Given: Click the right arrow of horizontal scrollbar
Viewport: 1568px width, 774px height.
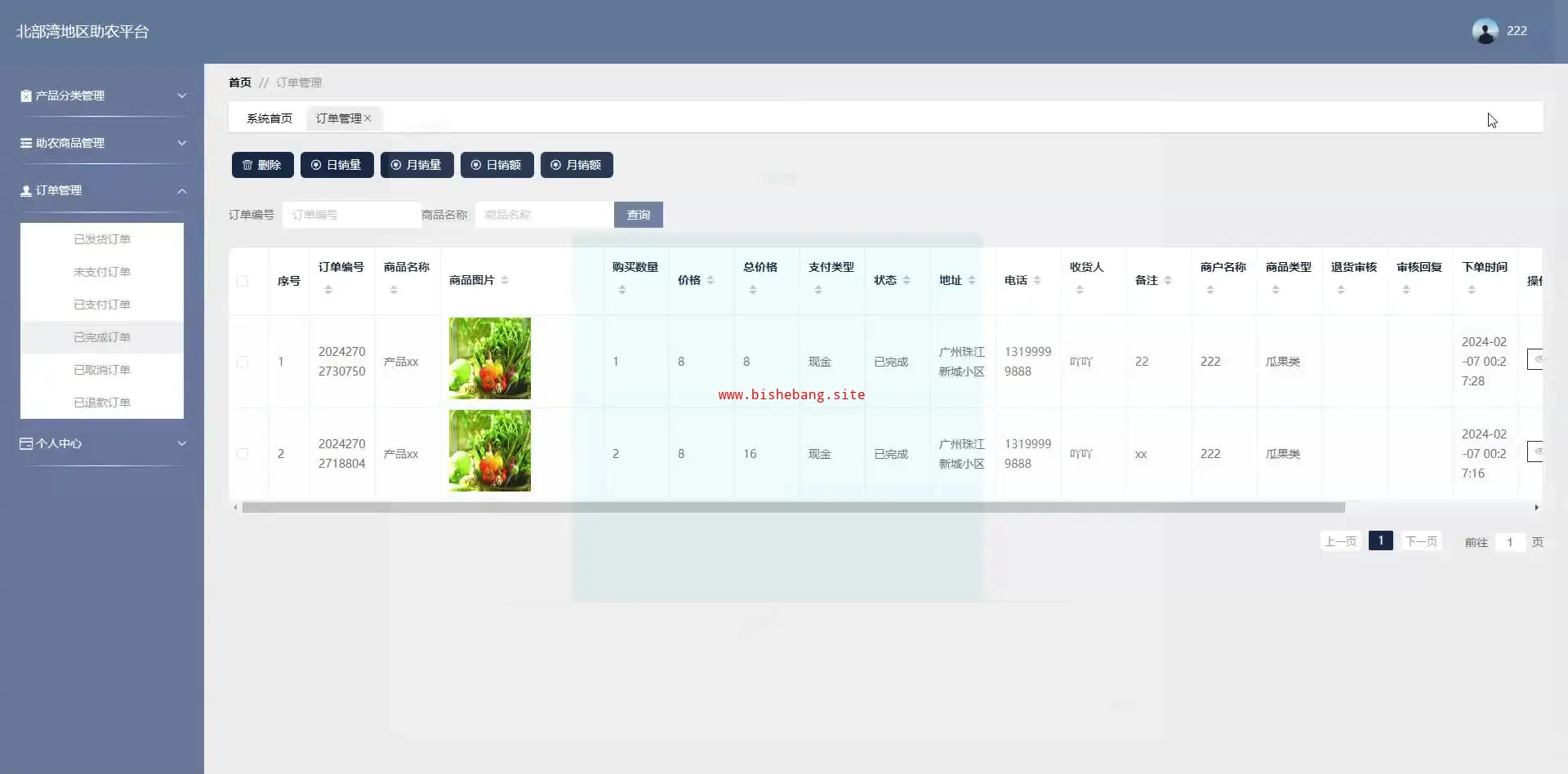Looking at the screenshot, I should pyautogui.click(x=1536, y=508).
